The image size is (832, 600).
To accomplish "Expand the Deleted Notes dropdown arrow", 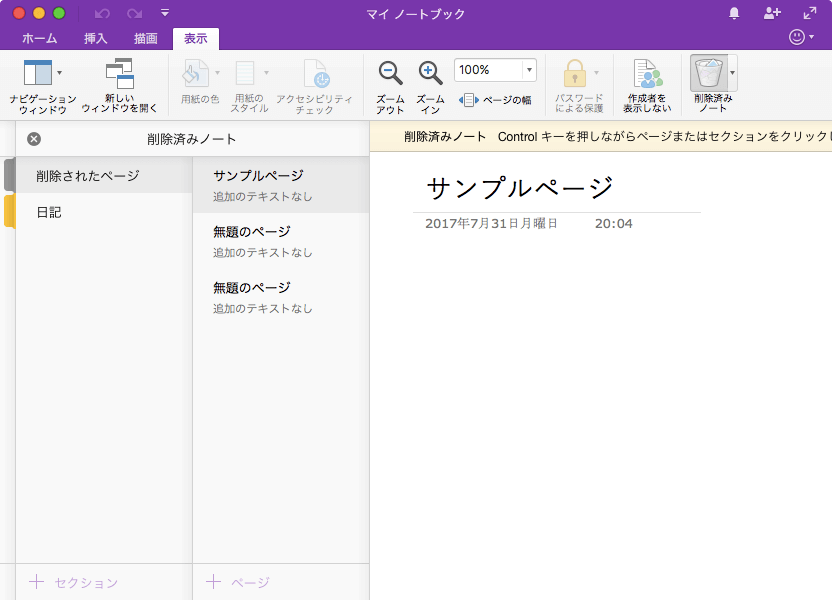I will click(732, 73).
